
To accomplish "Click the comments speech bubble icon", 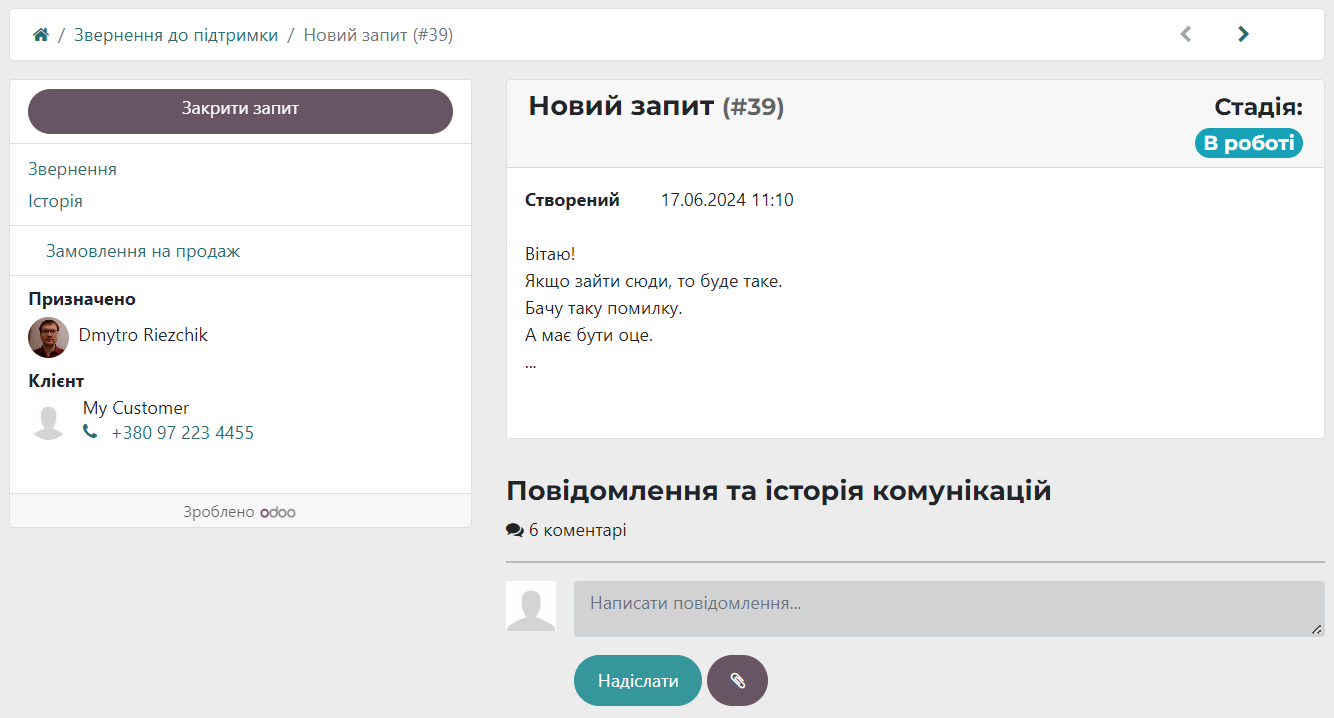I will coord(515,531).
